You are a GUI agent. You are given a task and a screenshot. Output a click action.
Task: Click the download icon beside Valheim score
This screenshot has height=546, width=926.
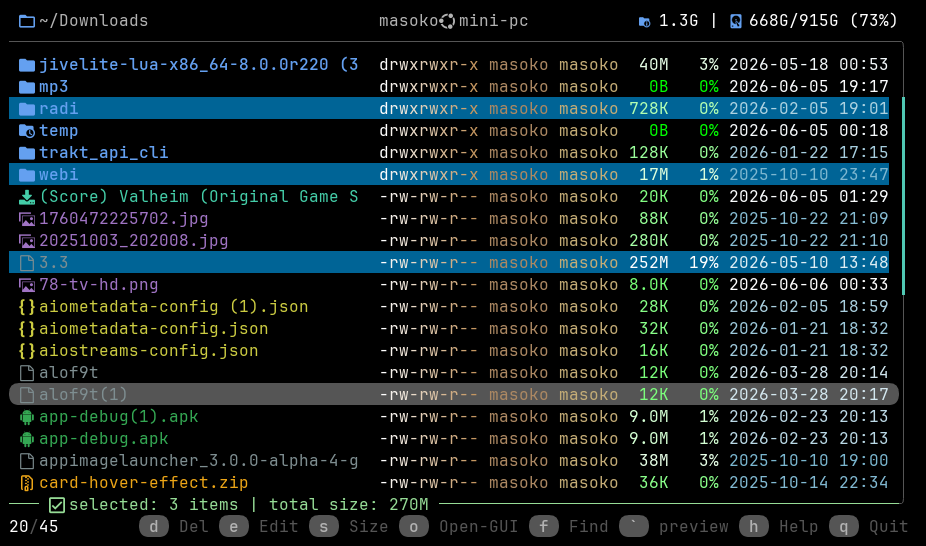click(x=27, y=197)
